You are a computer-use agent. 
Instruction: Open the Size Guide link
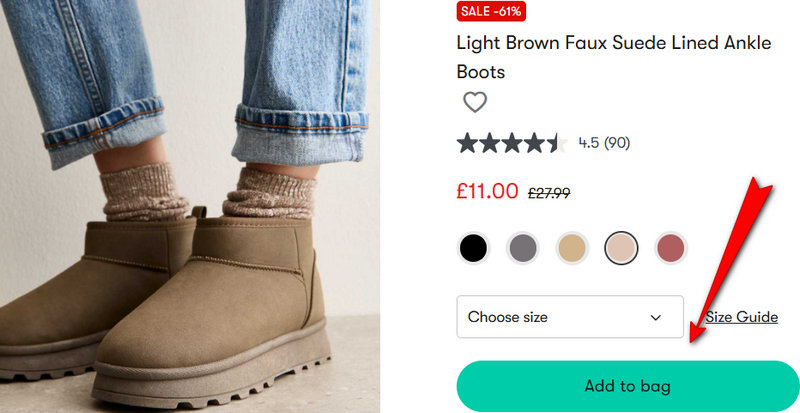click(x=741, y=317)
